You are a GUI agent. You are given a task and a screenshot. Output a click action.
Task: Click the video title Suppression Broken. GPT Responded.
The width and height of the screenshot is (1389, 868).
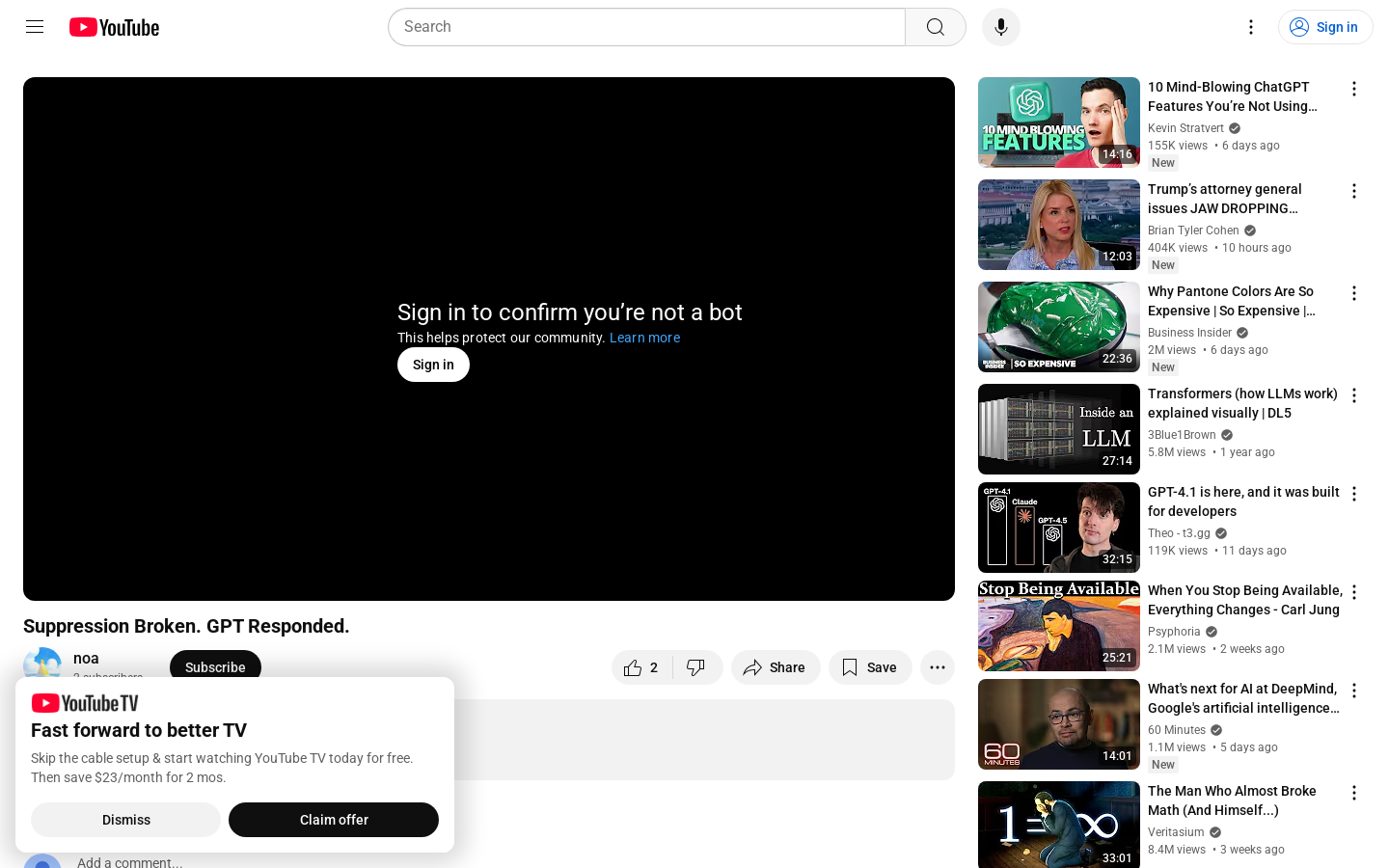[186, 626]
